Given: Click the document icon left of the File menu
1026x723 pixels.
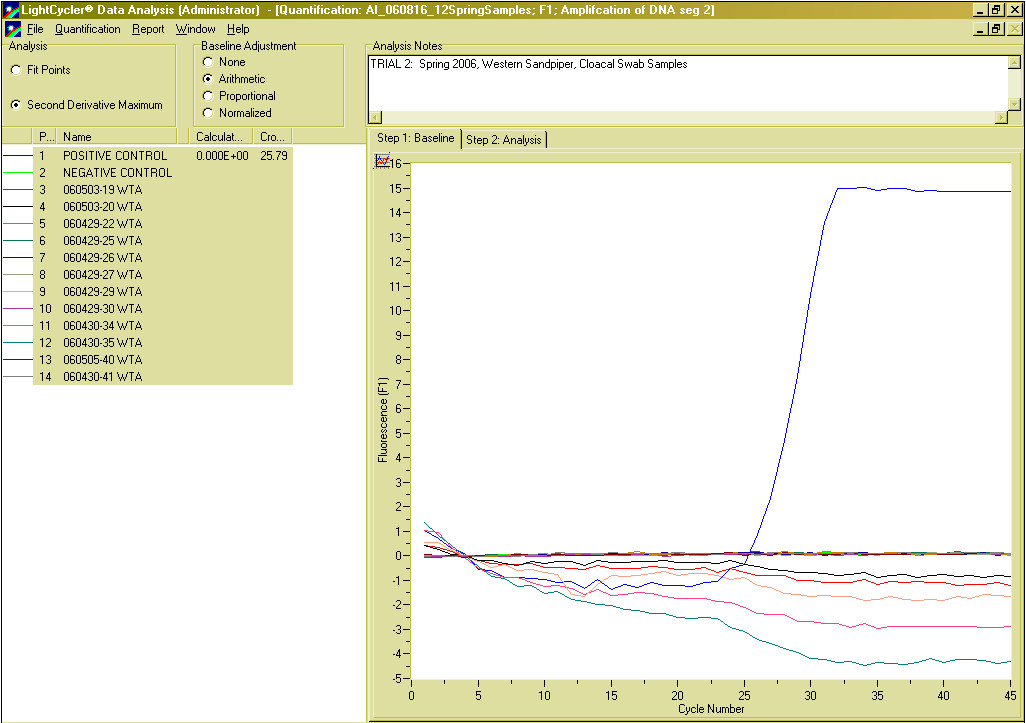Looking at the screenshot, I should [12, 29].
